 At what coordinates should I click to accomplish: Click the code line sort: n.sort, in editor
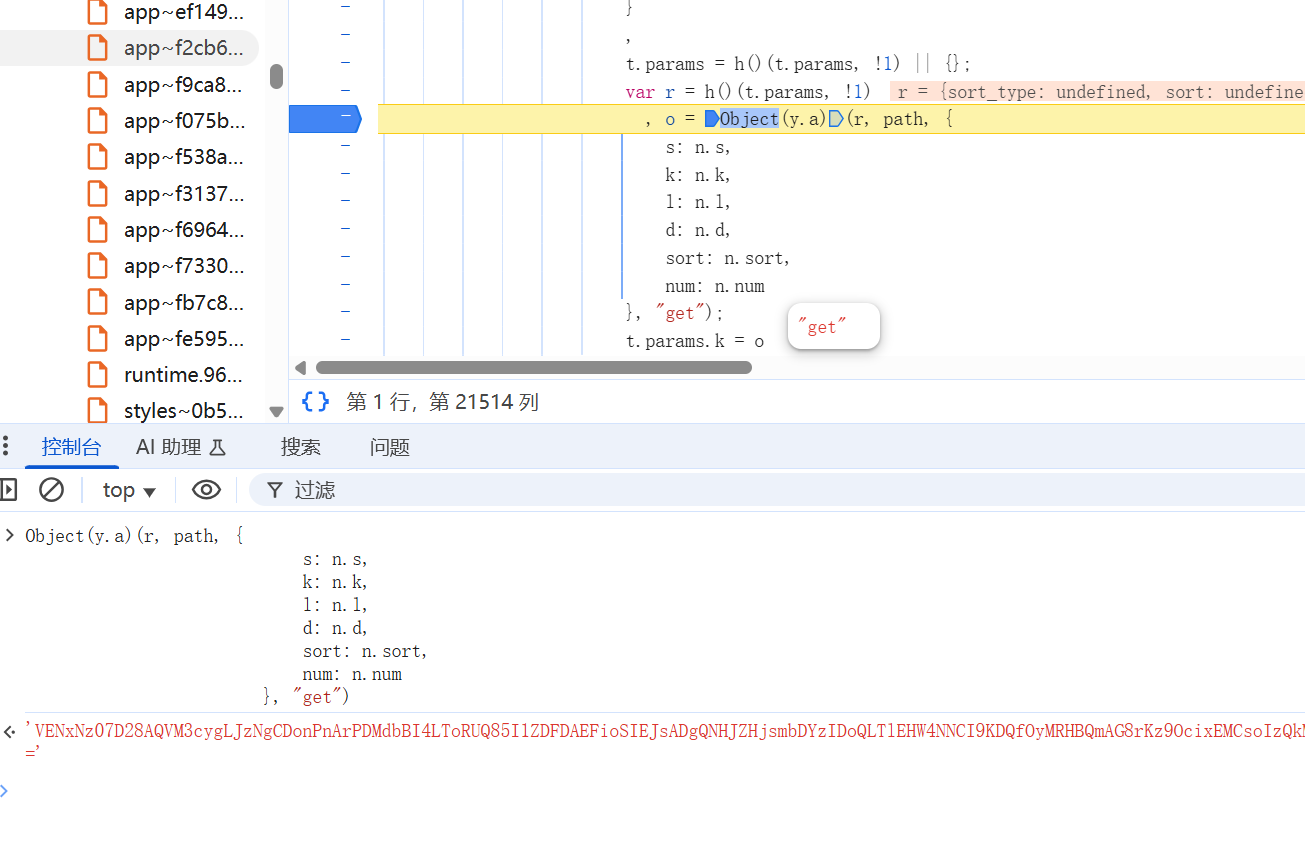tap(727, 258)
